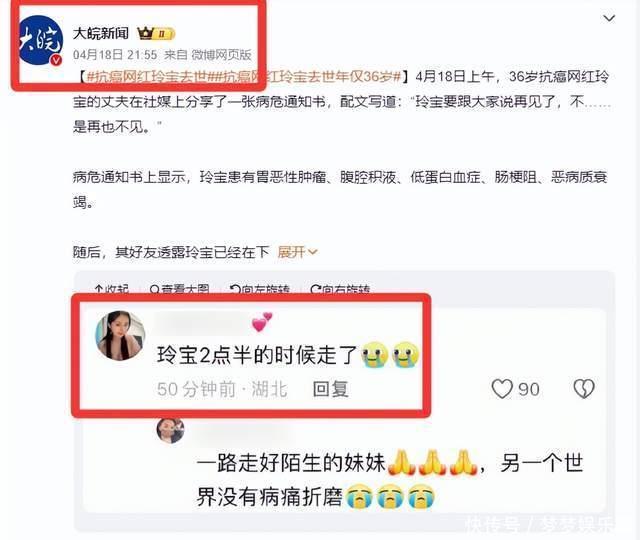The height and width of the screenshot is (540, 640).
Task: Open hashtag #抗癌网红玲宝去世#
Action: click(x=147, y=76)
